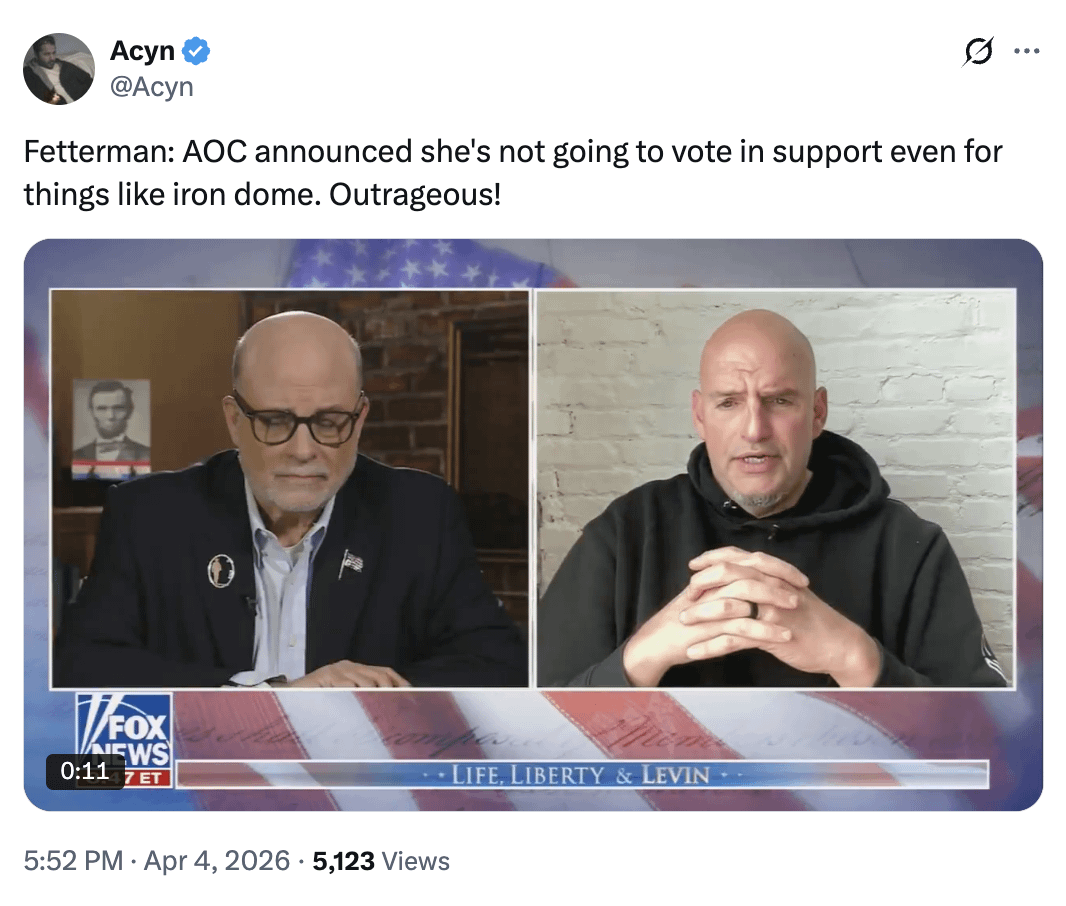View the 5,123 Views count
This screenshot has height=906, width=1066.
tap(381, 861)
